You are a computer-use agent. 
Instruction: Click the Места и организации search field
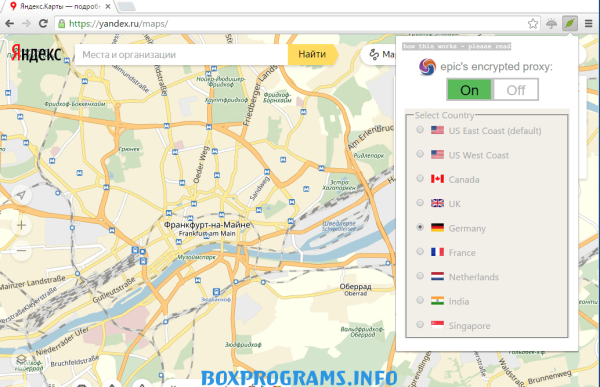pos(181,54)
